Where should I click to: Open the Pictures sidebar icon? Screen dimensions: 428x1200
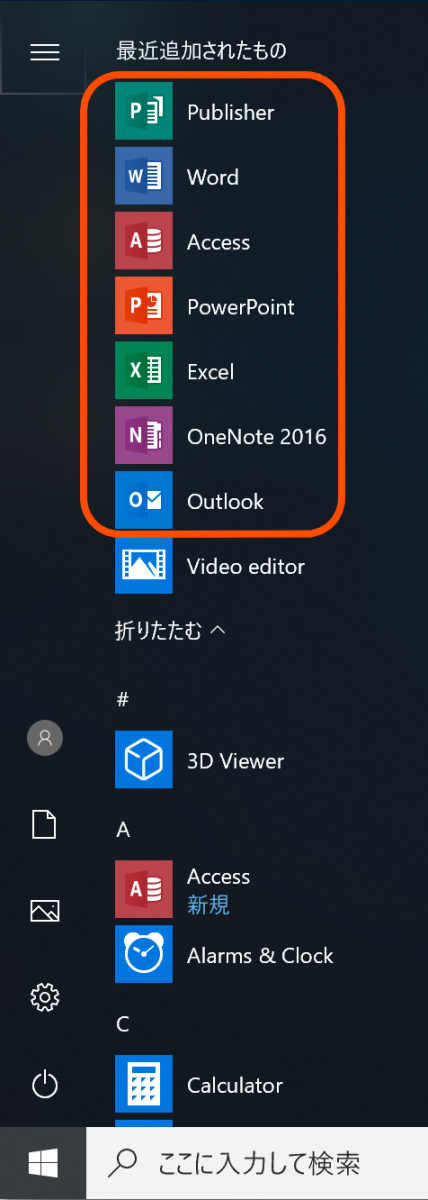click(45, 910)
